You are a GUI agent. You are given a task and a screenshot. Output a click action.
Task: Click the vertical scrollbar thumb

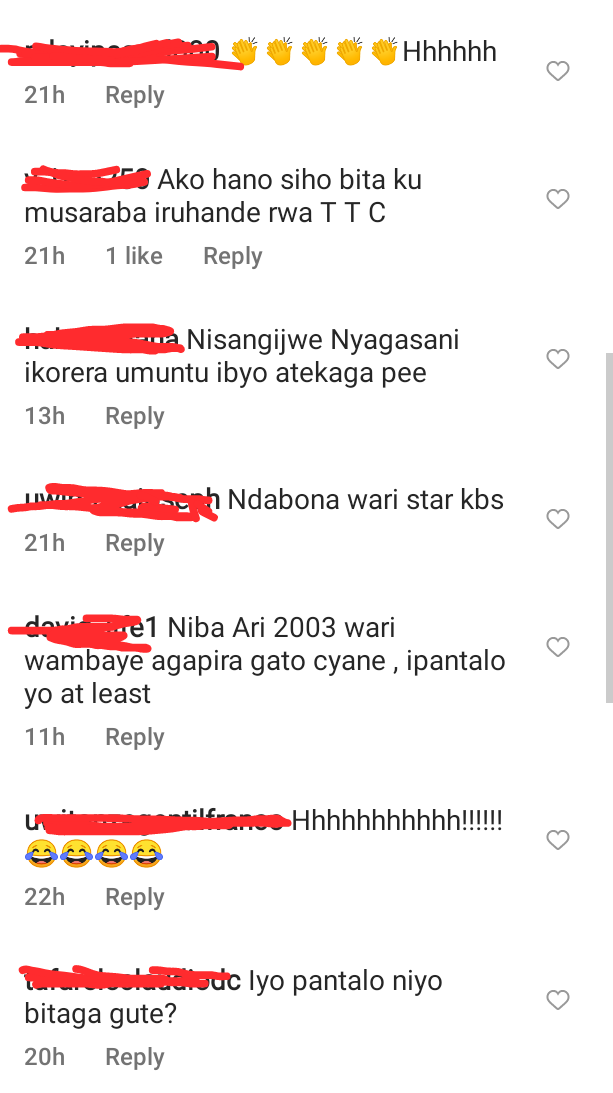(x=609, y=529)
